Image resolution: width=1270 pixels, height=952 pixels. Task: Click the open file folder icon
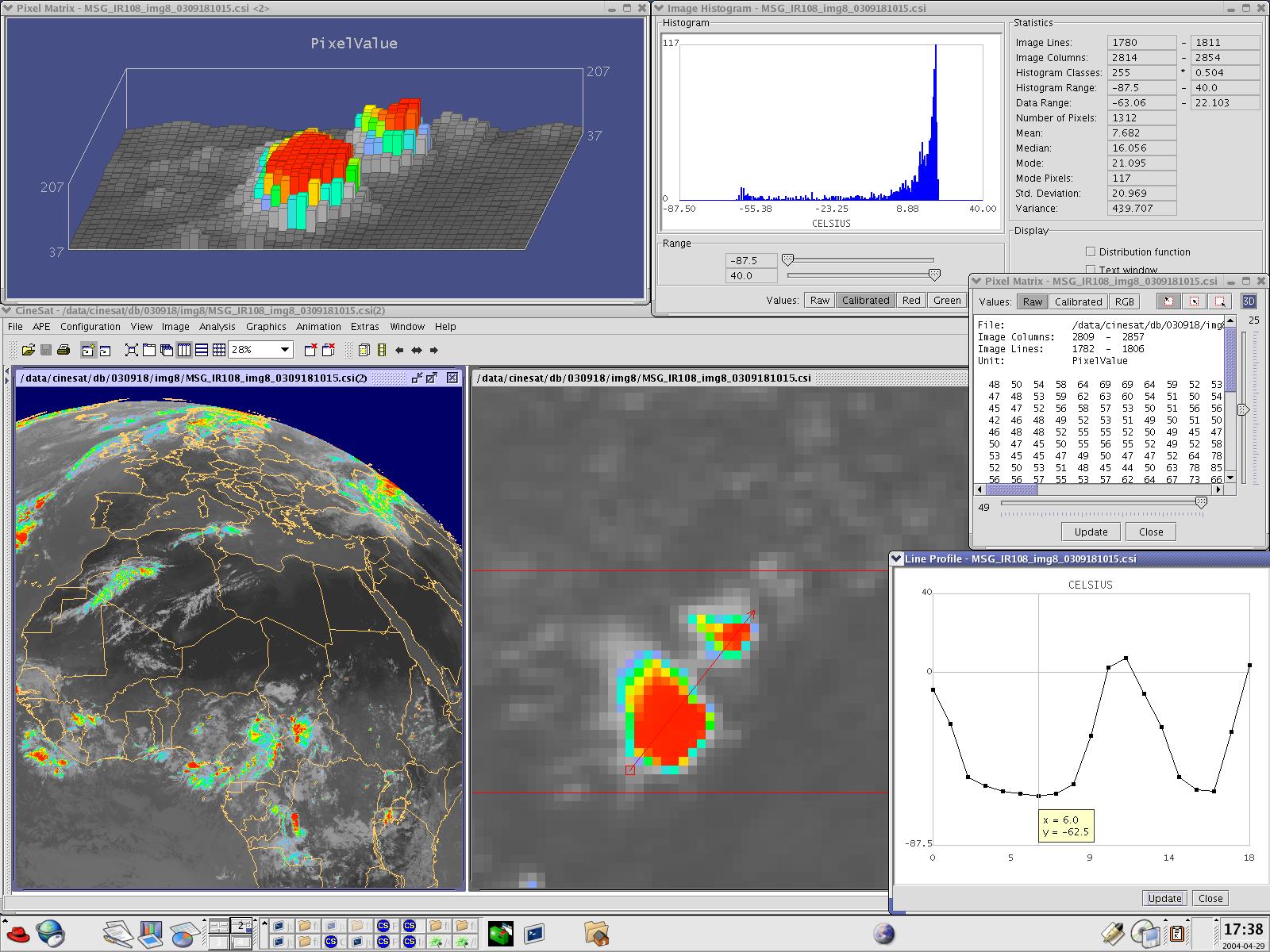(x=29, y=350)
